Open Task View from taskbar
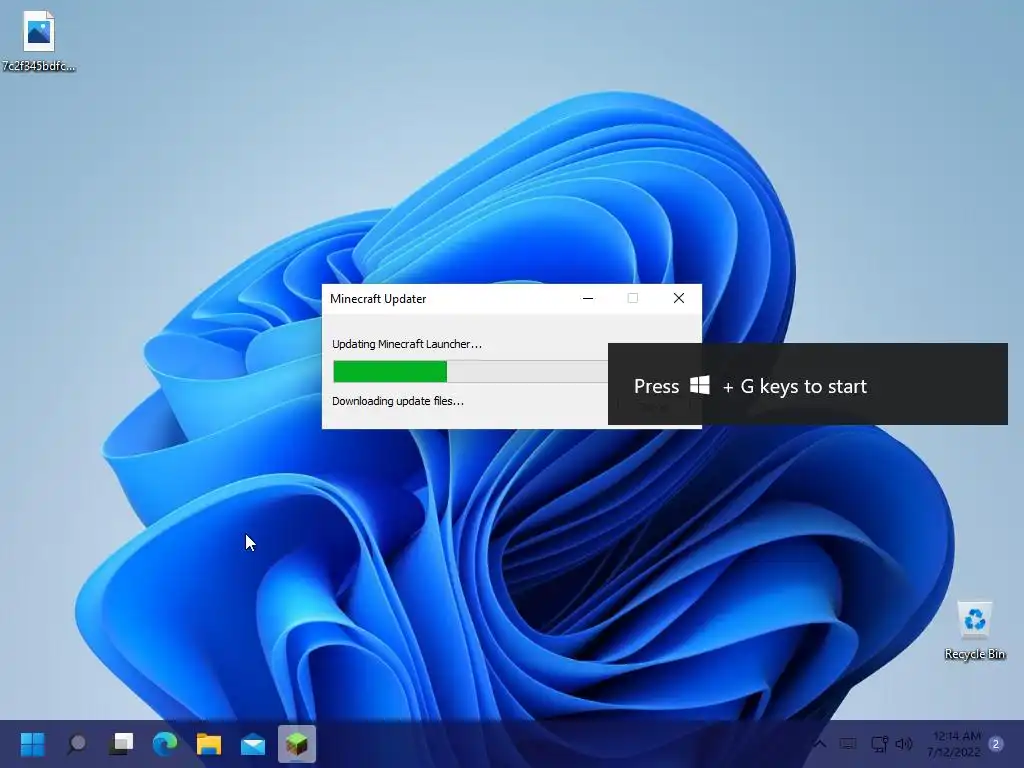The image size is (1024, 768). 121,744
